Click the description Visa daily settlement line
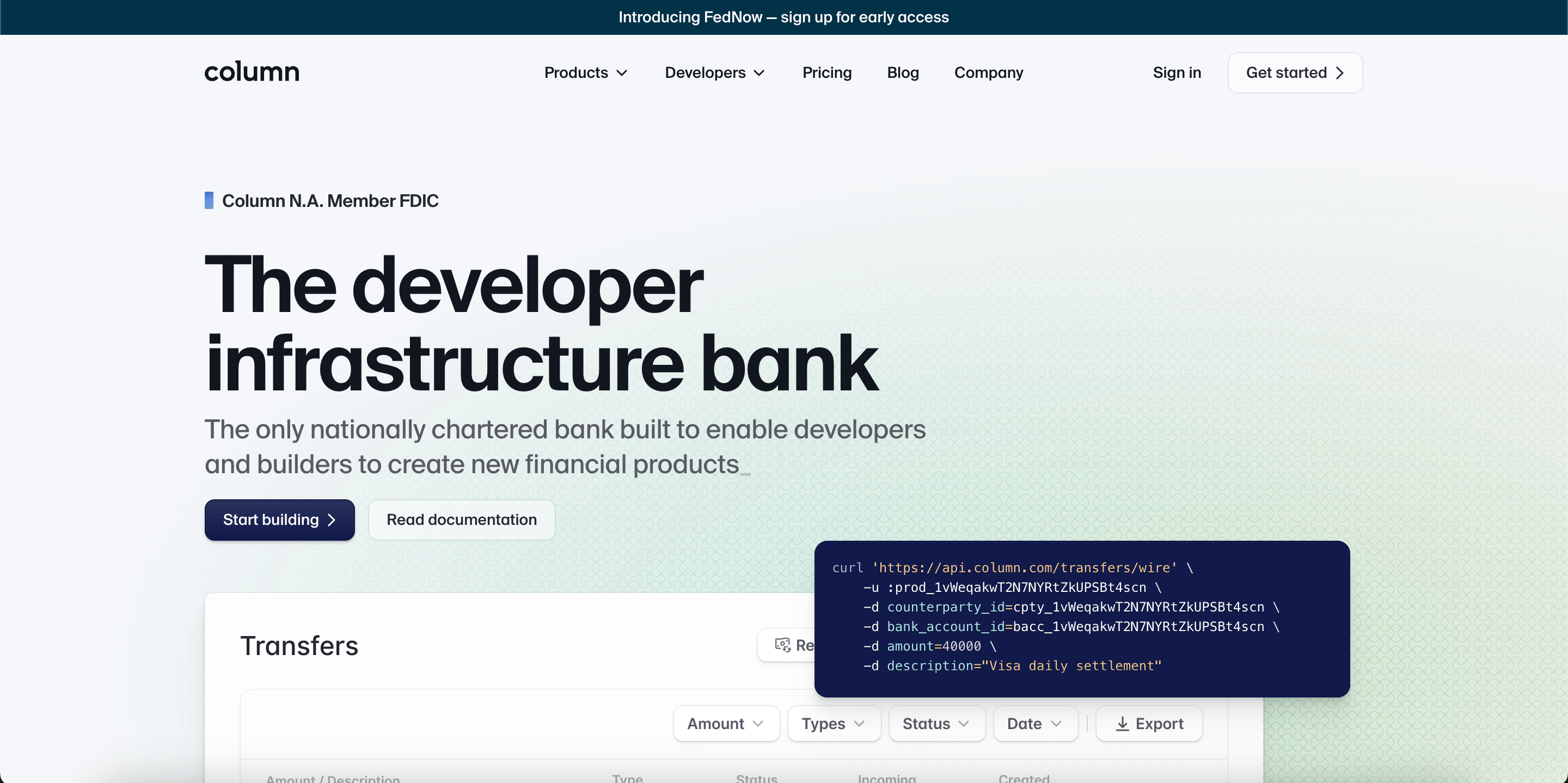1568x783 pixels. point(1012,665)
